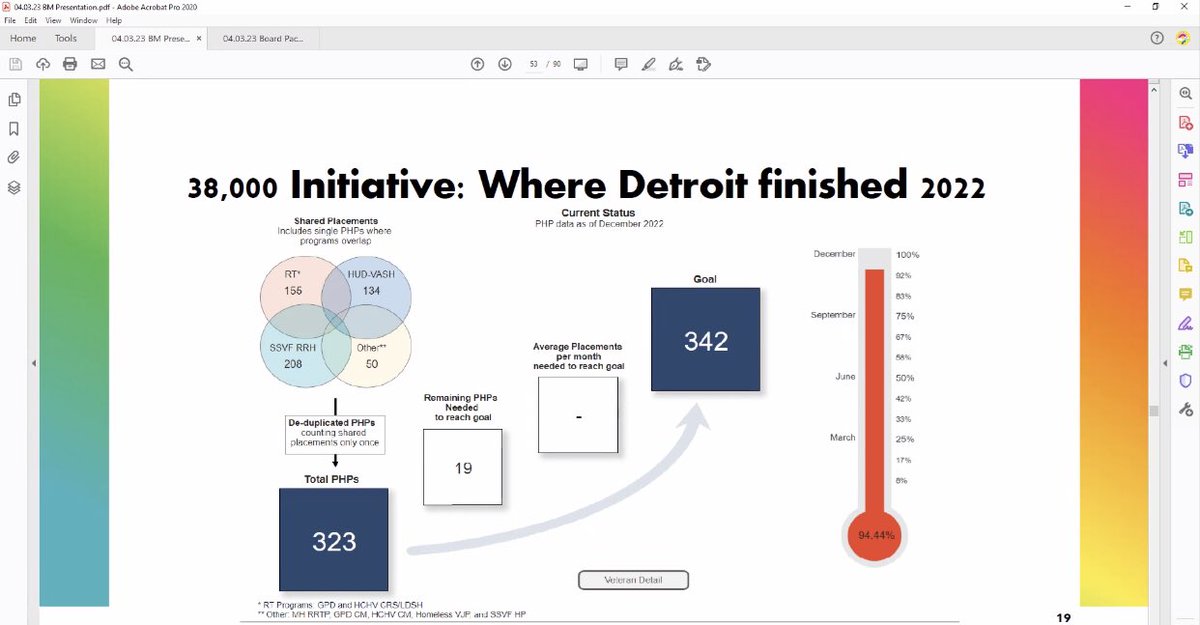The height and width of the screenshot is (625, 1200).
Task: Click the Veteran Detail button
Action: click(634, 580)
